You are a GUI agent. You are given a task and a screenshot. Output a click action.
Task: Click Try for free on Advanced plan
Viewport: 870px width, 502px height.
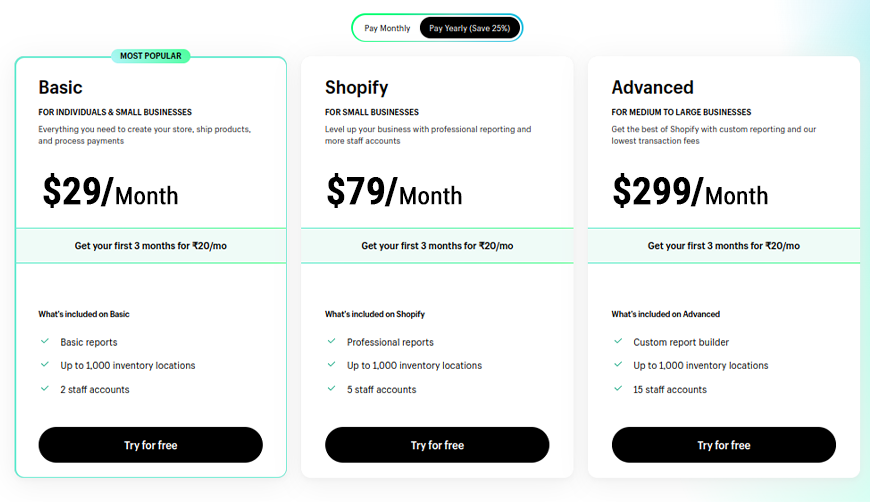click(x=724, y=445)
